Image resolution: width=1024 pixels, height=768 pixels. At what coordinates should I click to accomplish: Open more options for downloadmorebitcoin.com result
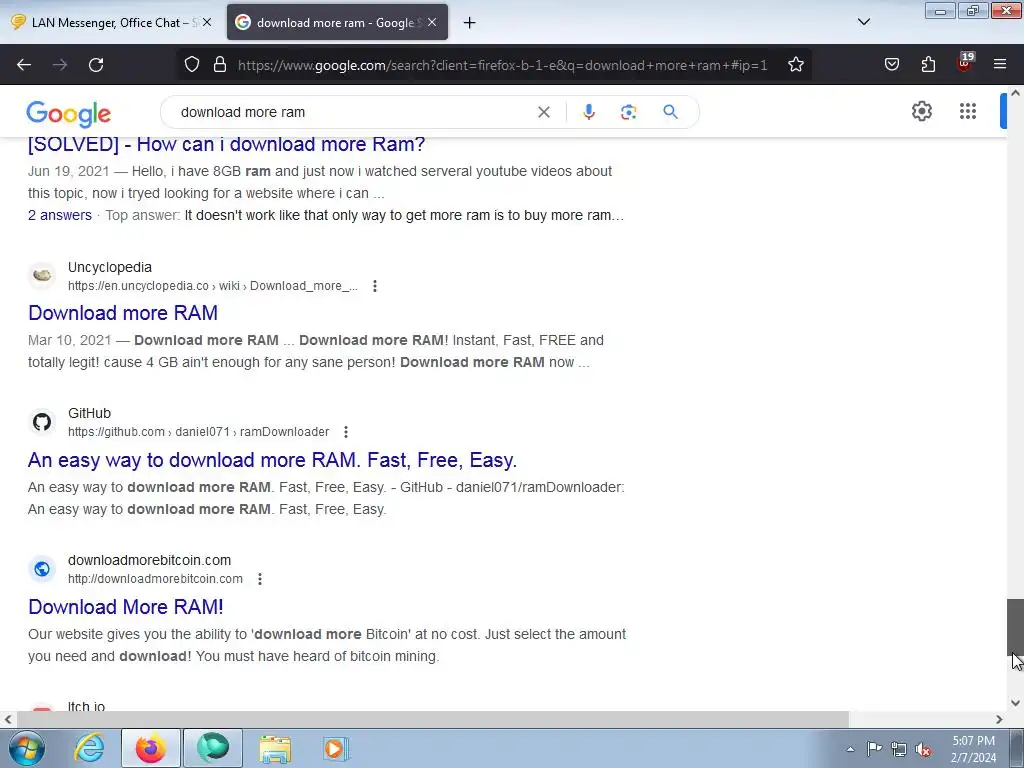(260, 579)
